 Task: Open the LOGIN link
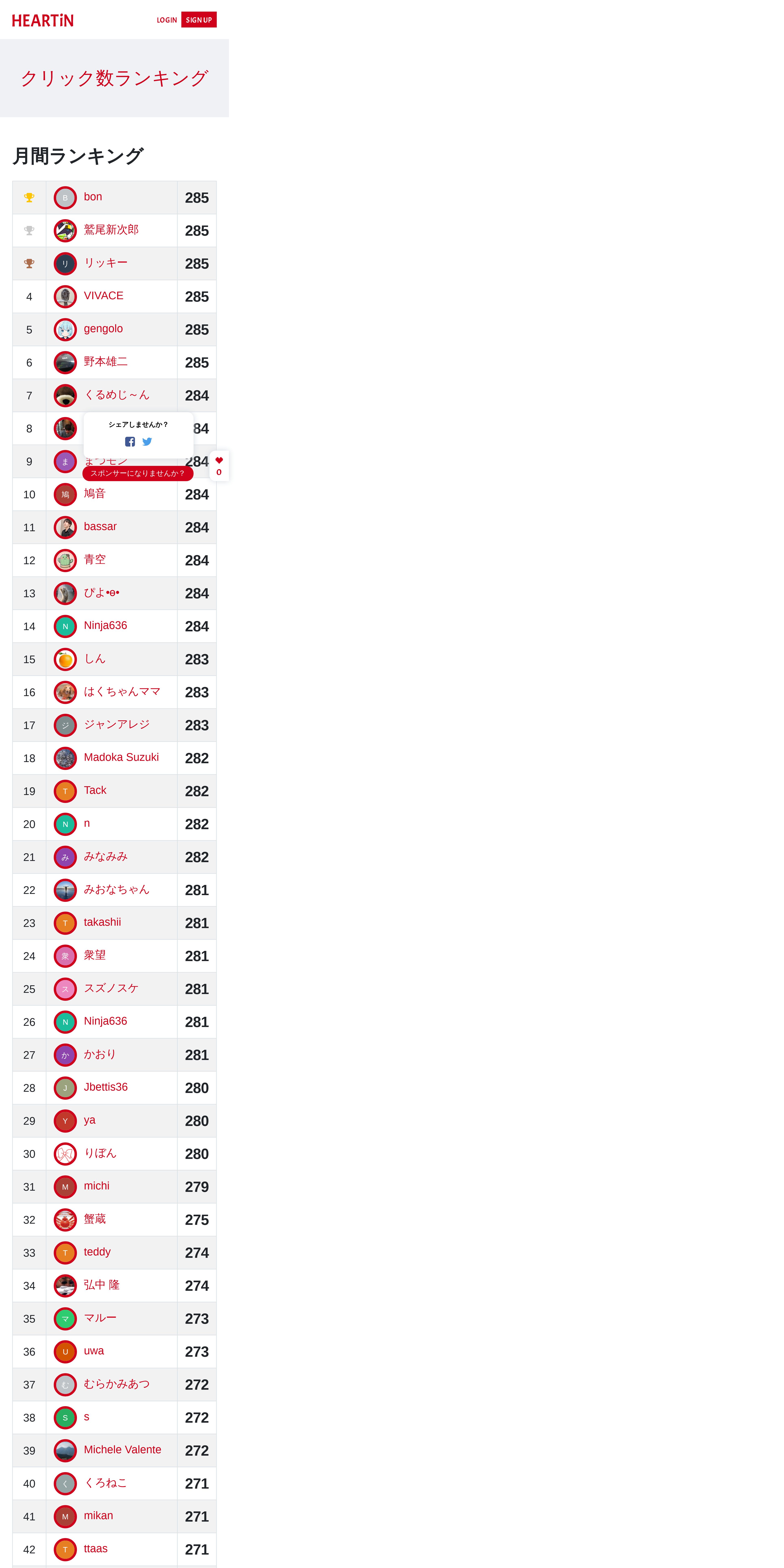pyautogui.click(x=167, y=20)
